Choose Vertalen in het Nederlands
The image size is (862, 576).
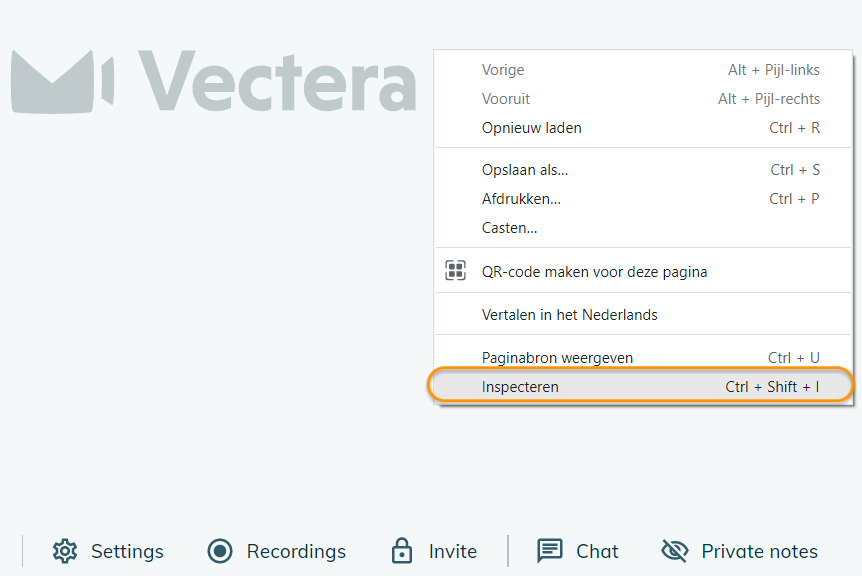click(x=569, y=314)
